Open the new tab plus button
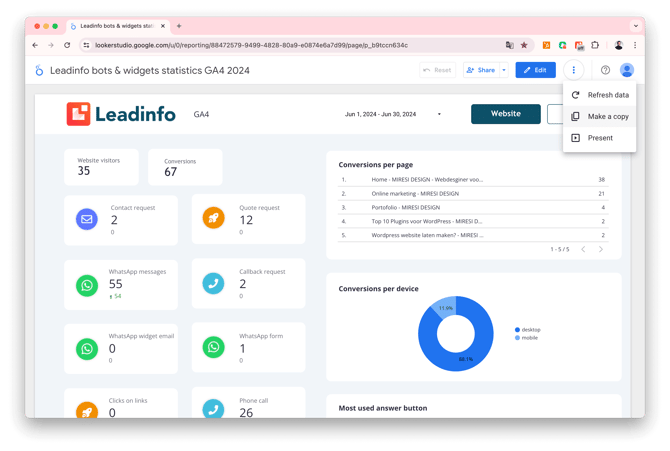 [x=179, y=26]
